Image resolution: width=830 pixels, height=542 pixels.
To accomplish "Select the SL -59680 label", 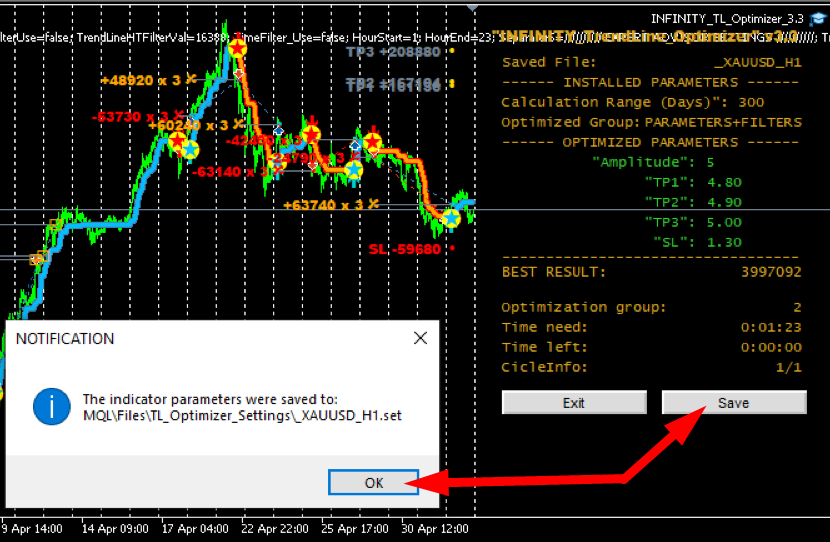I will tap(404, 249).
